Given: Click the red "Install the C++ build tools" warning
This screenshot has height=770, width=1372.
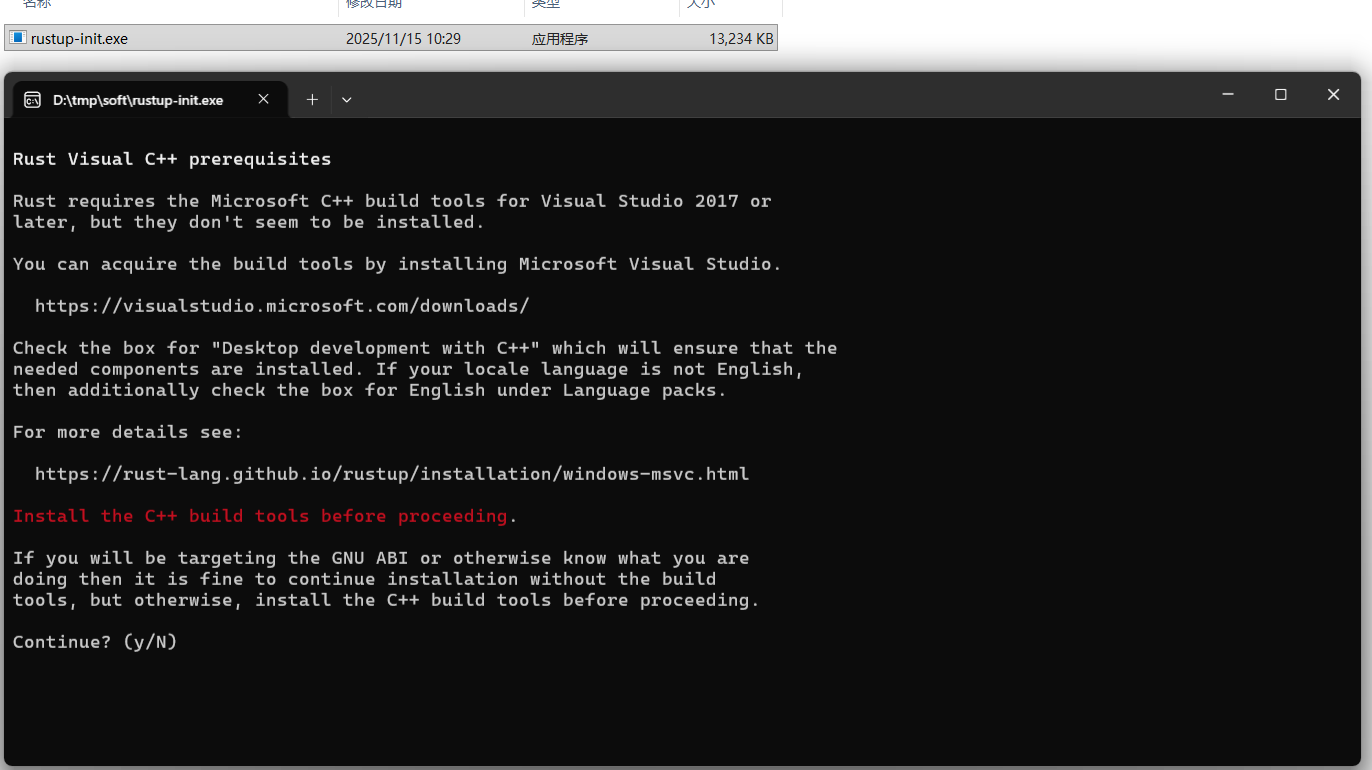Looking at the screenshot, I should click(260, 516).
